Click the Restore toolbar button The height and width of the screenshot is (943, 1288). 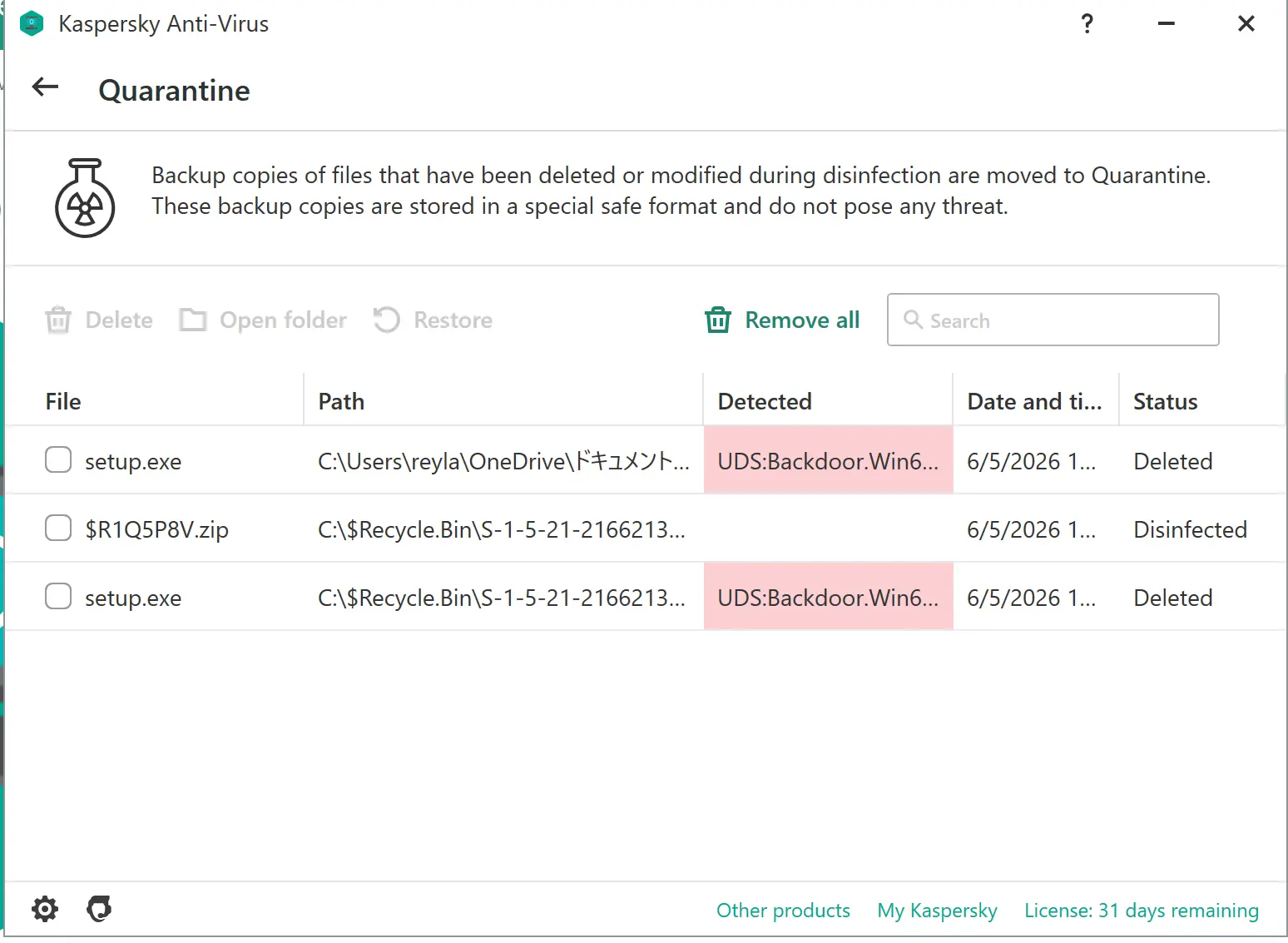coord(433,320)
